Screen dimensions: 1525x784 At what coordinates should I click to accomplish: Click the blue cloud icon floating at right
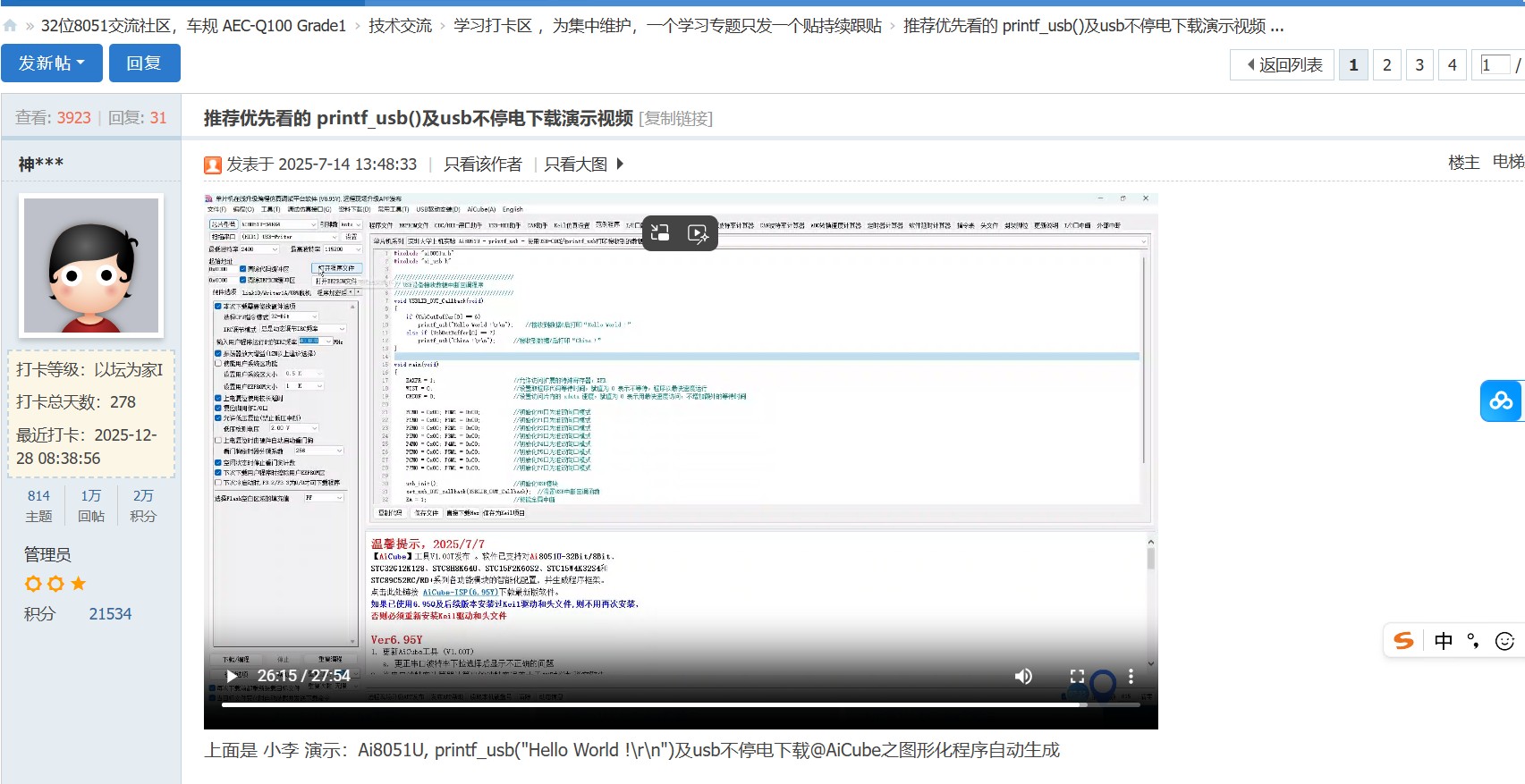1501,400
